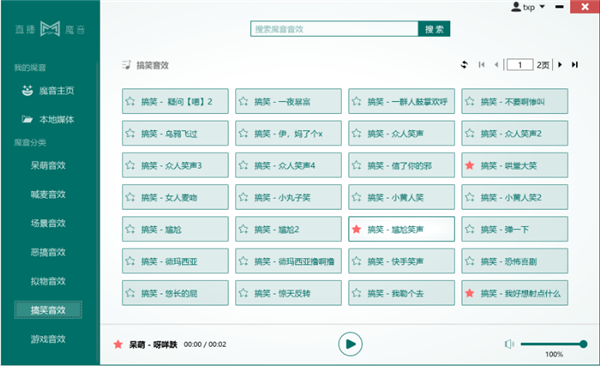Star the 一群人鼓掌欢呼 sound

pos(357,101)
